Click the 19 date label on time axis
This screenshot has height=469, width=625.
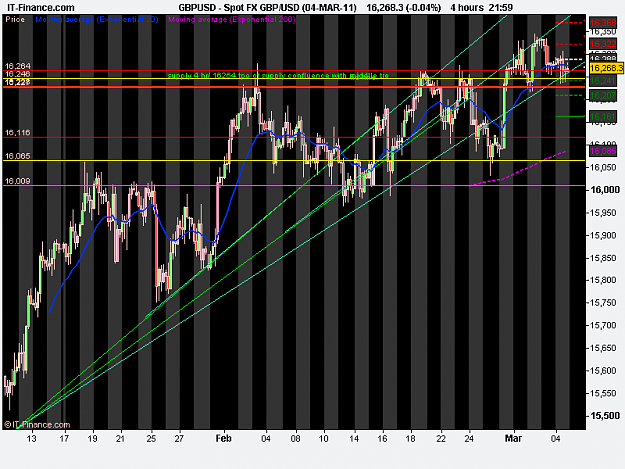point(93,438)
